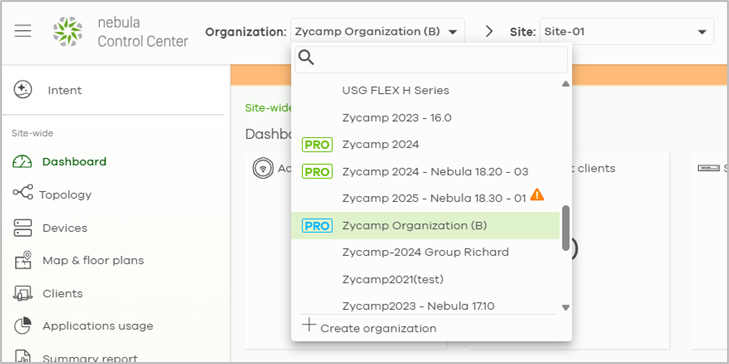Click the organization search field
Viewport: 729px width, 364px height.
[431, 59]
